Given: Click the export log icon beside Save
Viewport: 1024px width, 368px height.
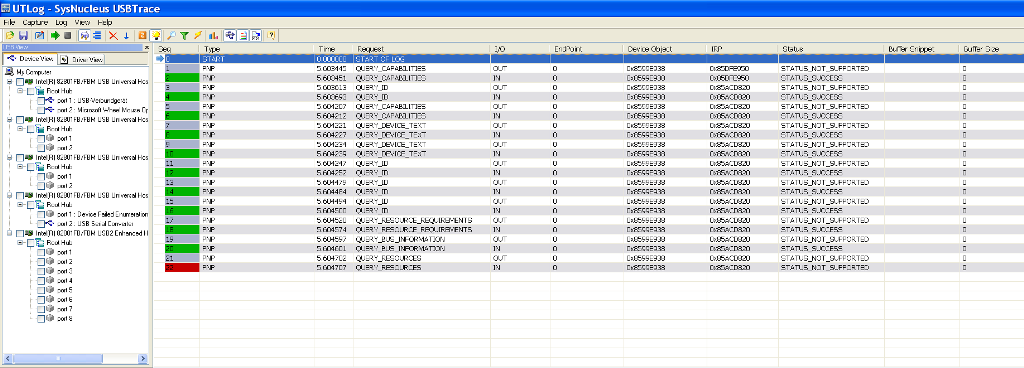Looking at the screenshot, I should point(39,35).
